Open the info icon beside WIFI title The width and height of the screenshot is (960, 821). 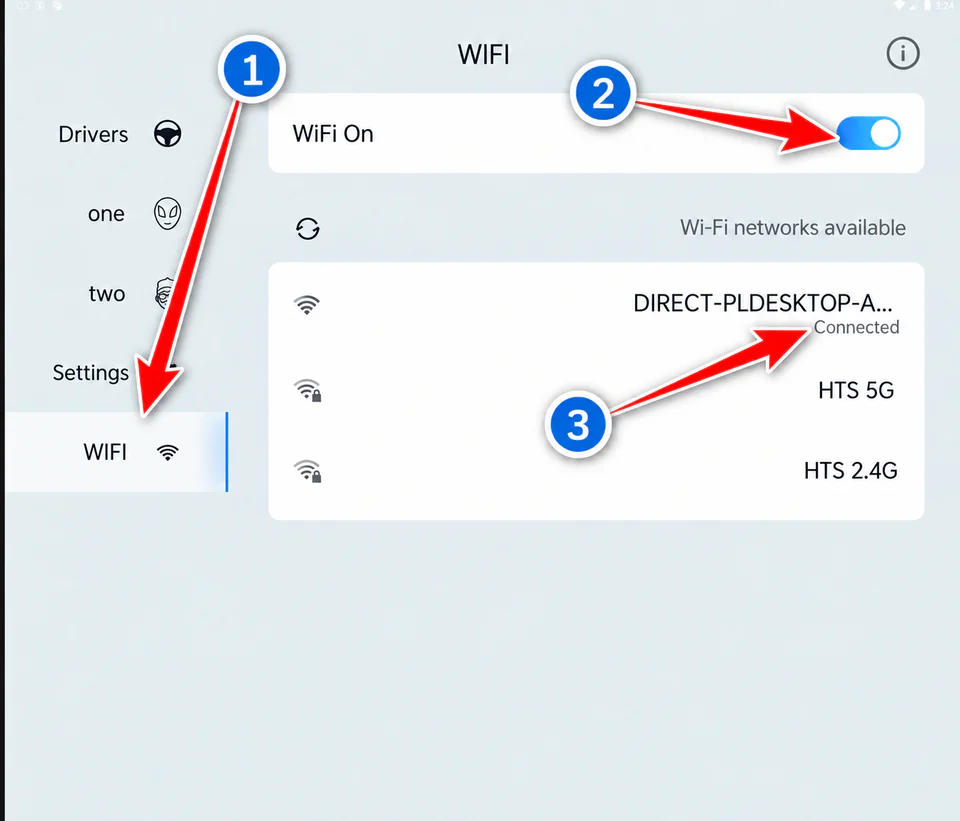click(x=902, y=53)
